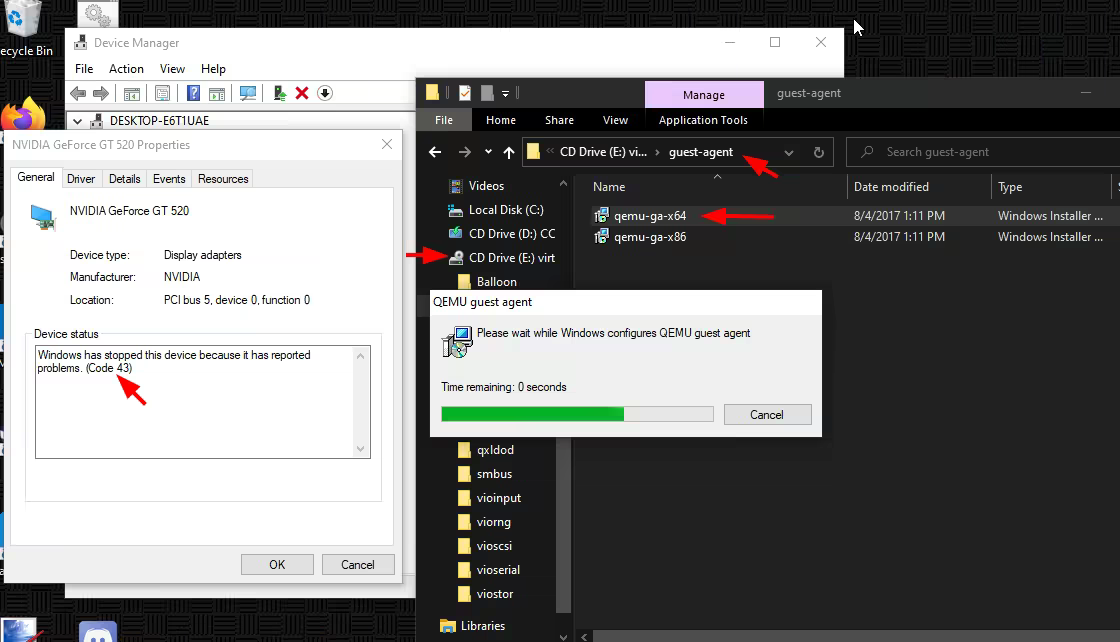Open the View menu in Device Manager
Image resolution: width=1120 pixels, height=642 pixels.
pyautogui.click(x=172, y=69)
